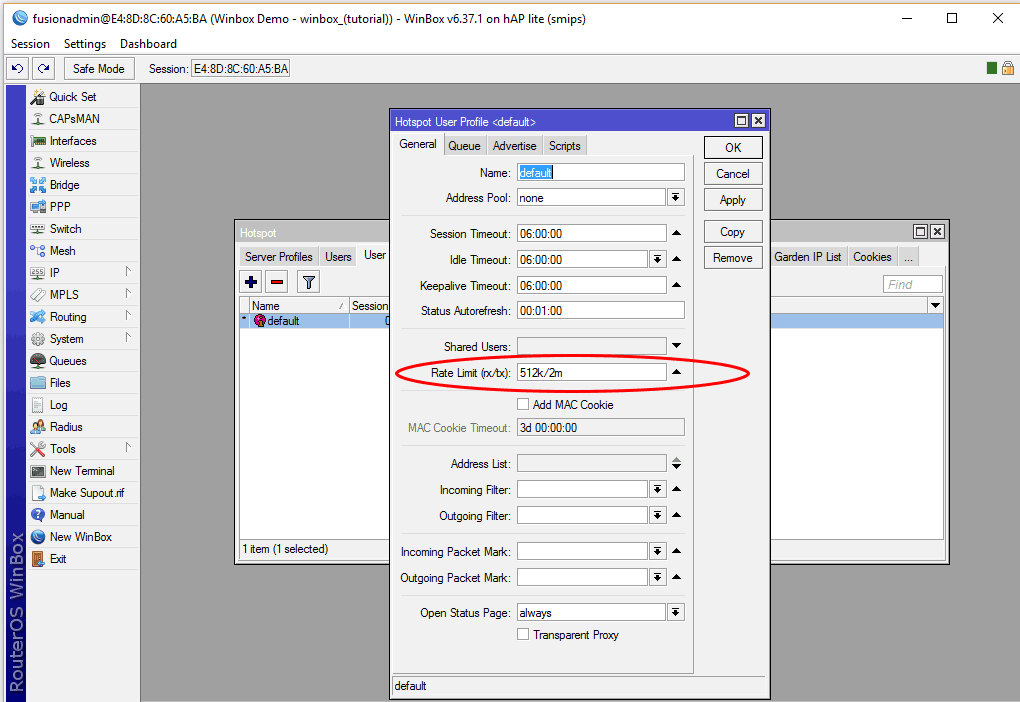The image size is (1020, 702).
Task: Remove item with red minus button in Hotspot
Action: pyautogui.click(x=277, y=282)
